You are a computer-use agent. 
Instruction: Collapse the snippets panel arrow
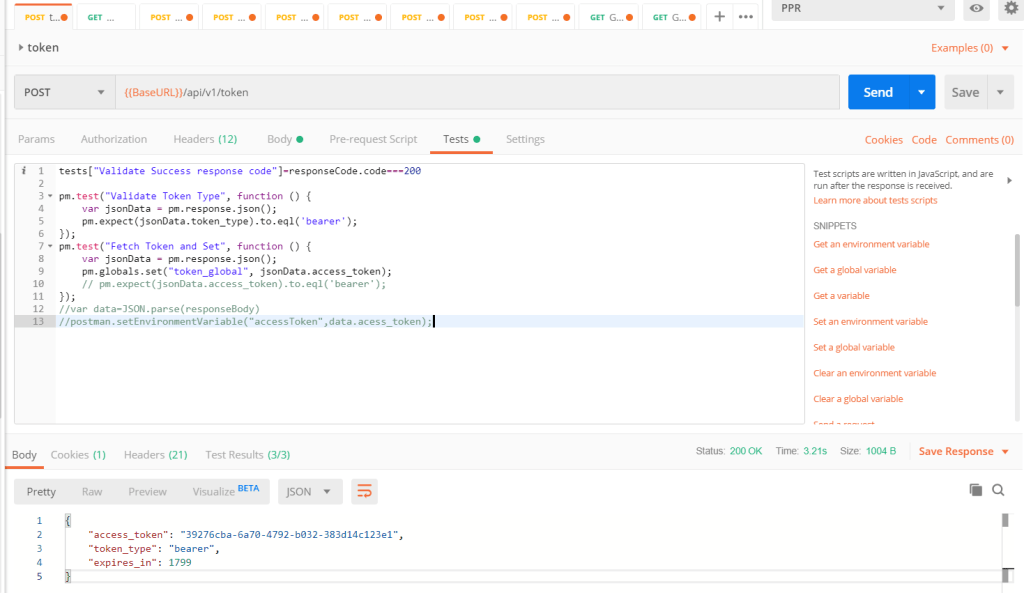pos(1009,181)
